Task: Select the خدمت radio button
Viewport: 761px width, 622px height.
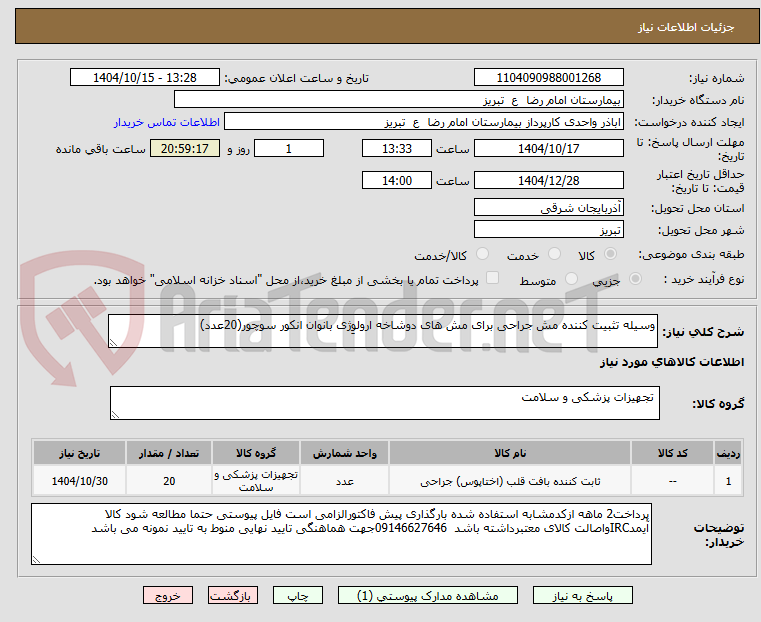Action: pyautogui.click(x=554, y=254)
